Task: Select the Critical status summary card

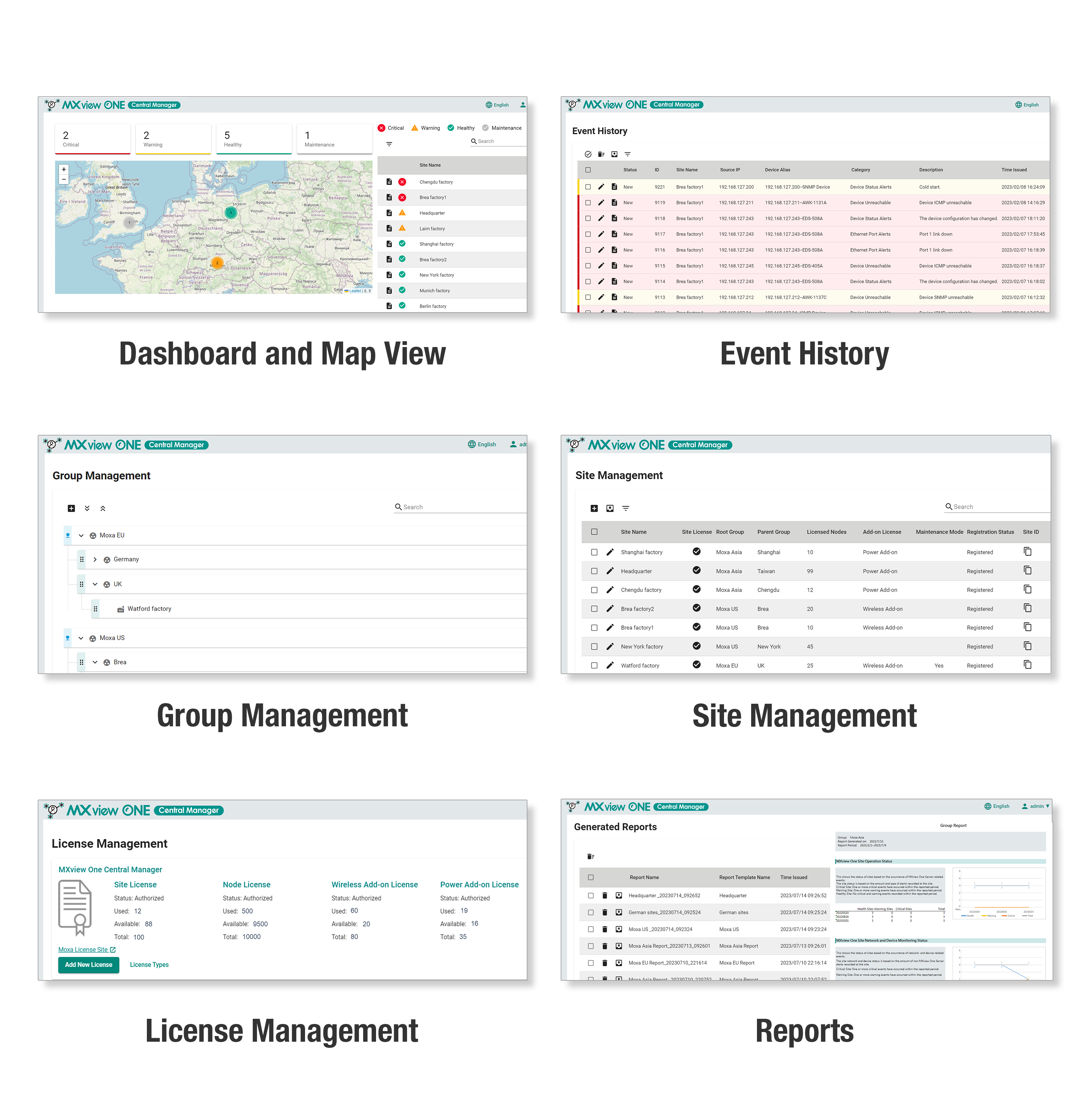Action: 92,139
